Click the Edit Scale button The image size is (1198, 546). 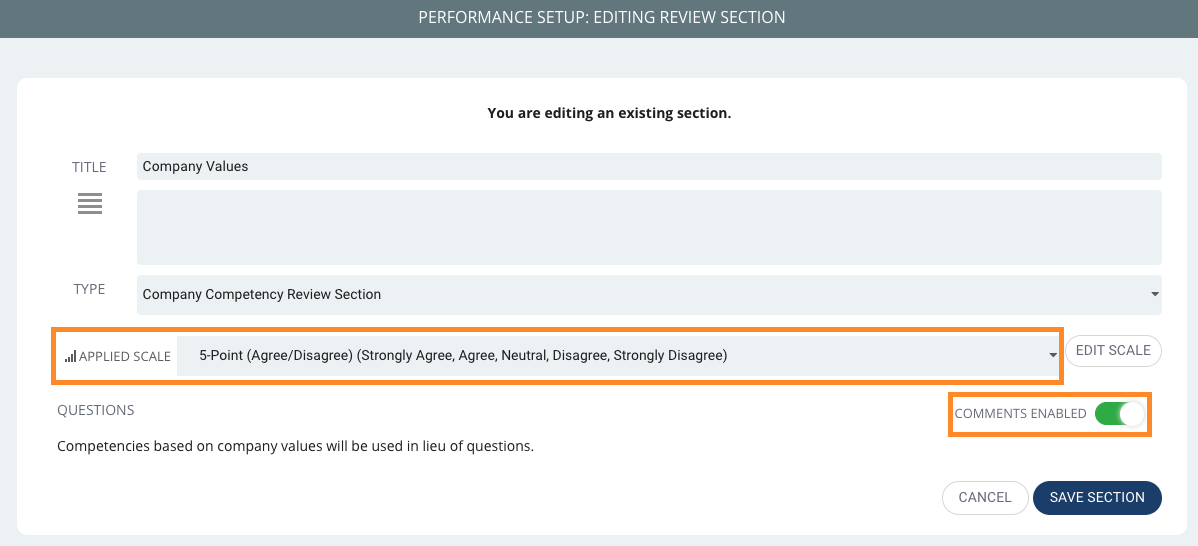click(1113, 351)
